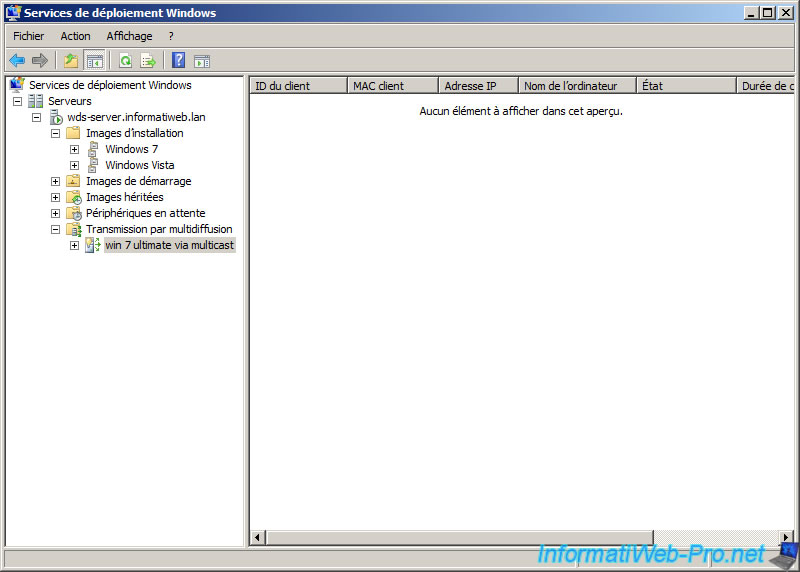800x572 pixels.
Task: Sort by the État column
Action: (687, 86)
